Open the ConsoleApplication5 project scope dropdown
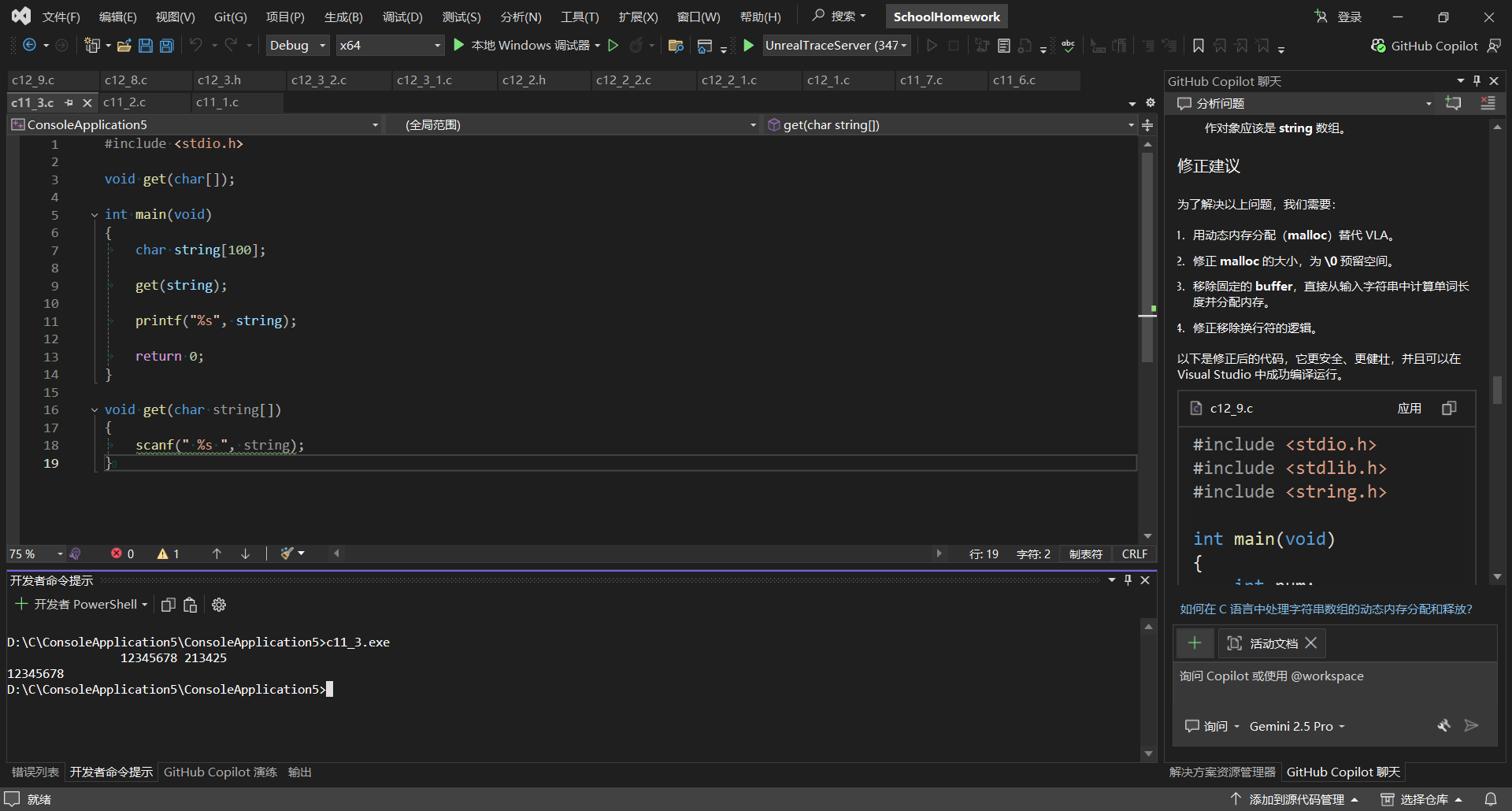The width and height of the screenshot is (1512, 811). (195, 125)
